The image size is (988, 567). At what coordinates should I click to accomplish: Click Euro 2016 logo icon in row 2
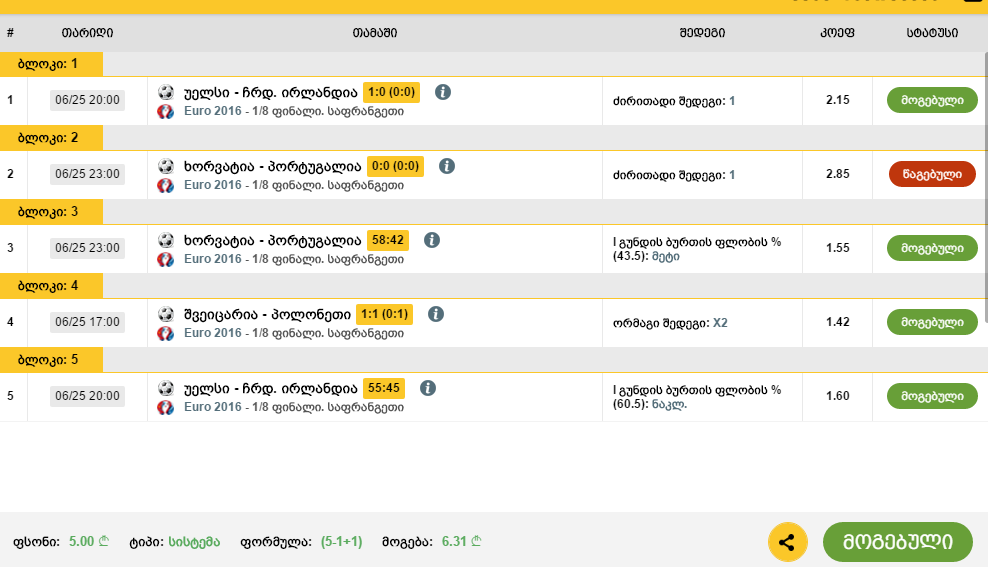pyautogui.click(x=166, y=186)
